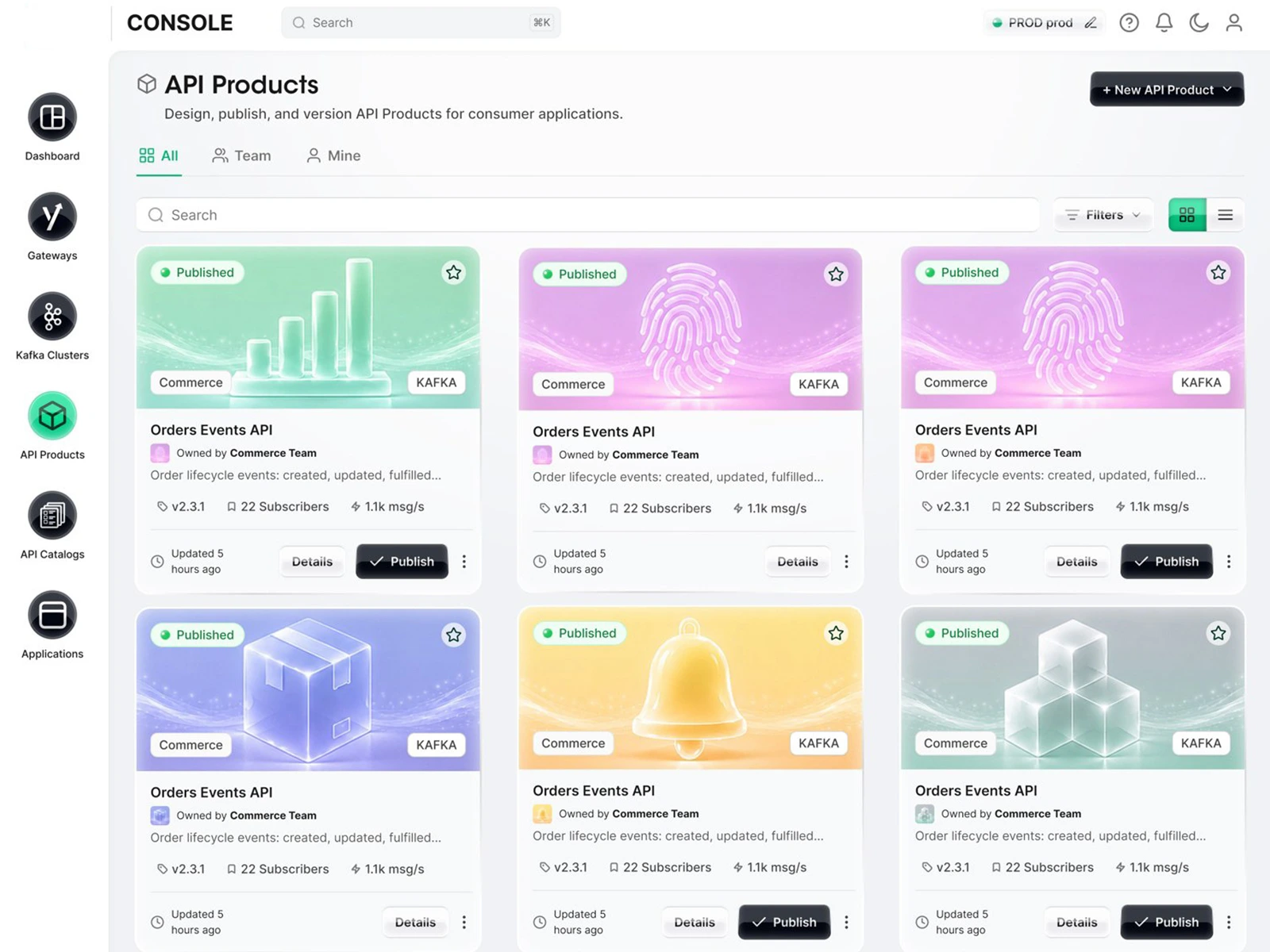This screenshot has height=952, width=1270.
Task: Favorite the bar-chart Orders Events API card
Action: (x=453, y=273)
